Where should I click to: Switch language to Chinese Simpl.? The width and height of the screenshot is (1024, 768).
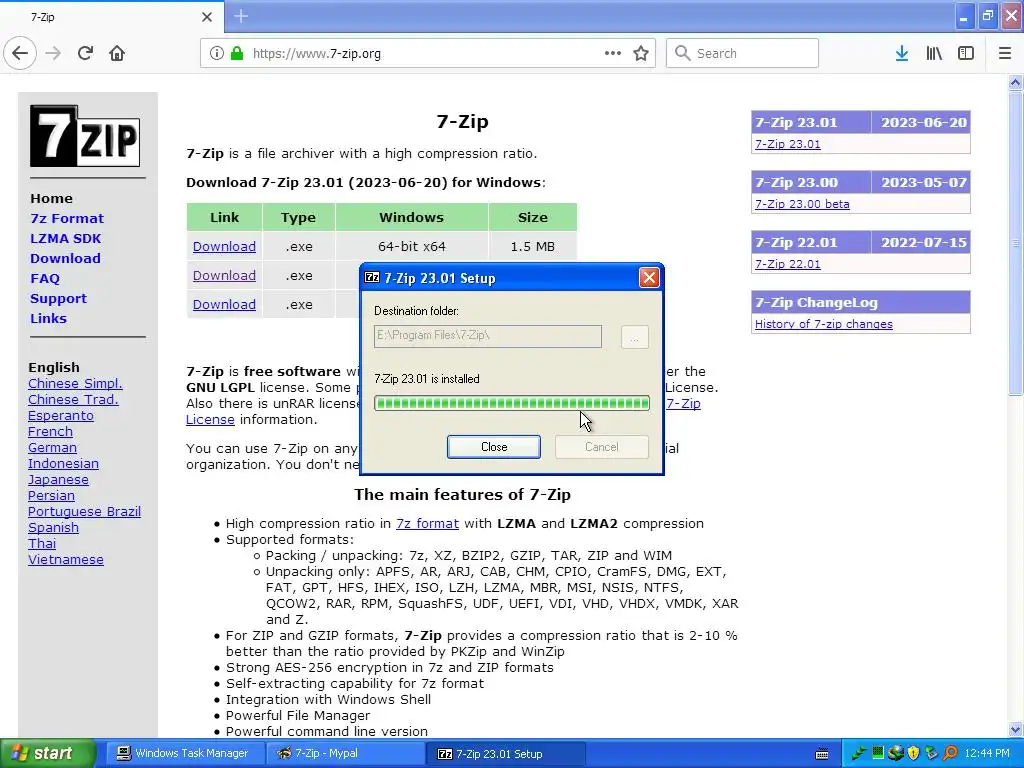pos(75,383)
